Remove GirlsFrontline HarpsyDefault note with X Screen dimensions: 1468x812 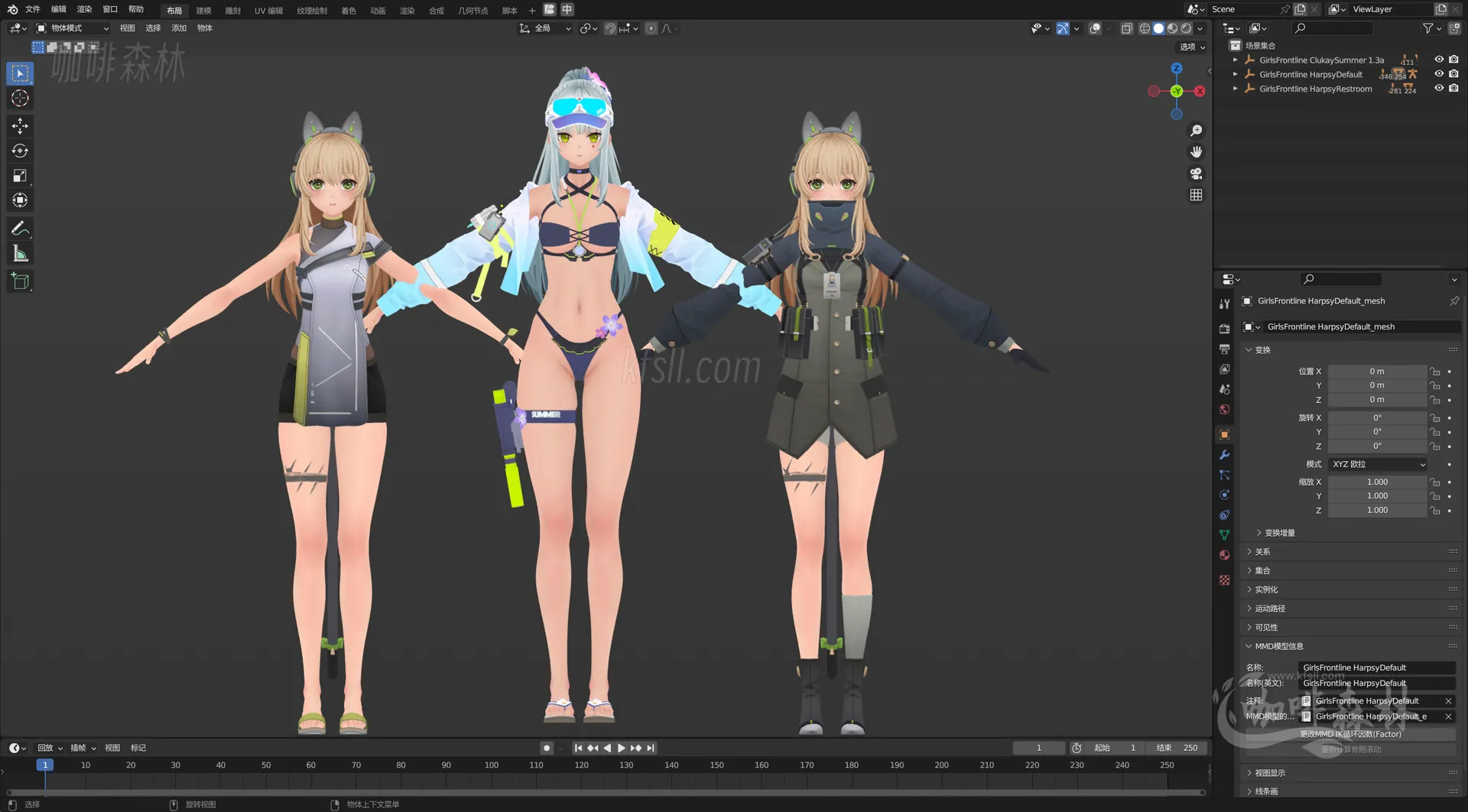(1448, 700)
